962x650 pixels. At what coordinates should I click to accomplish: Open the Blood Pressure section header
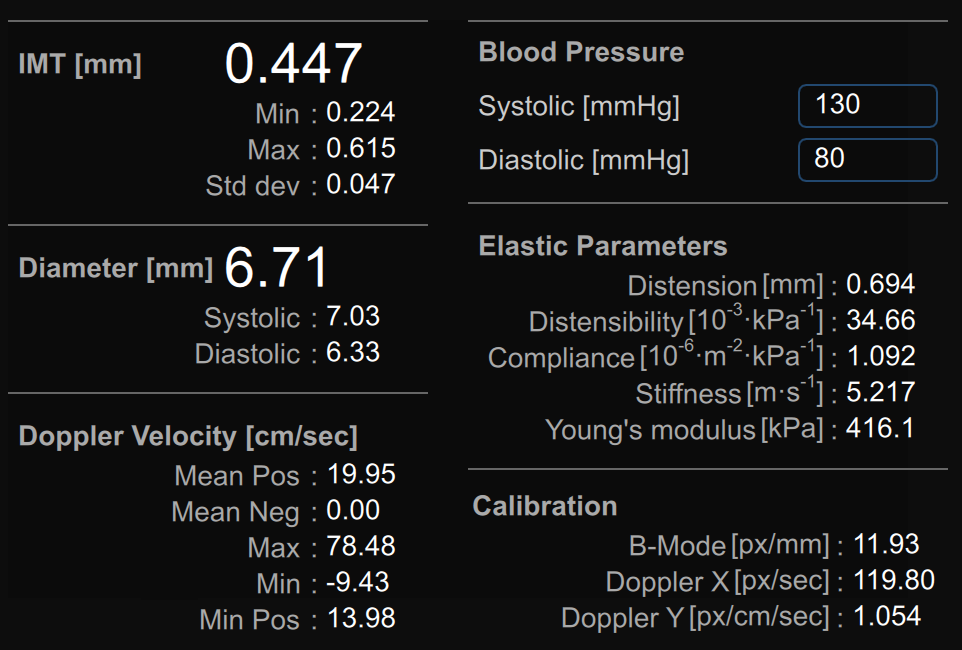[x=581, y=52]
